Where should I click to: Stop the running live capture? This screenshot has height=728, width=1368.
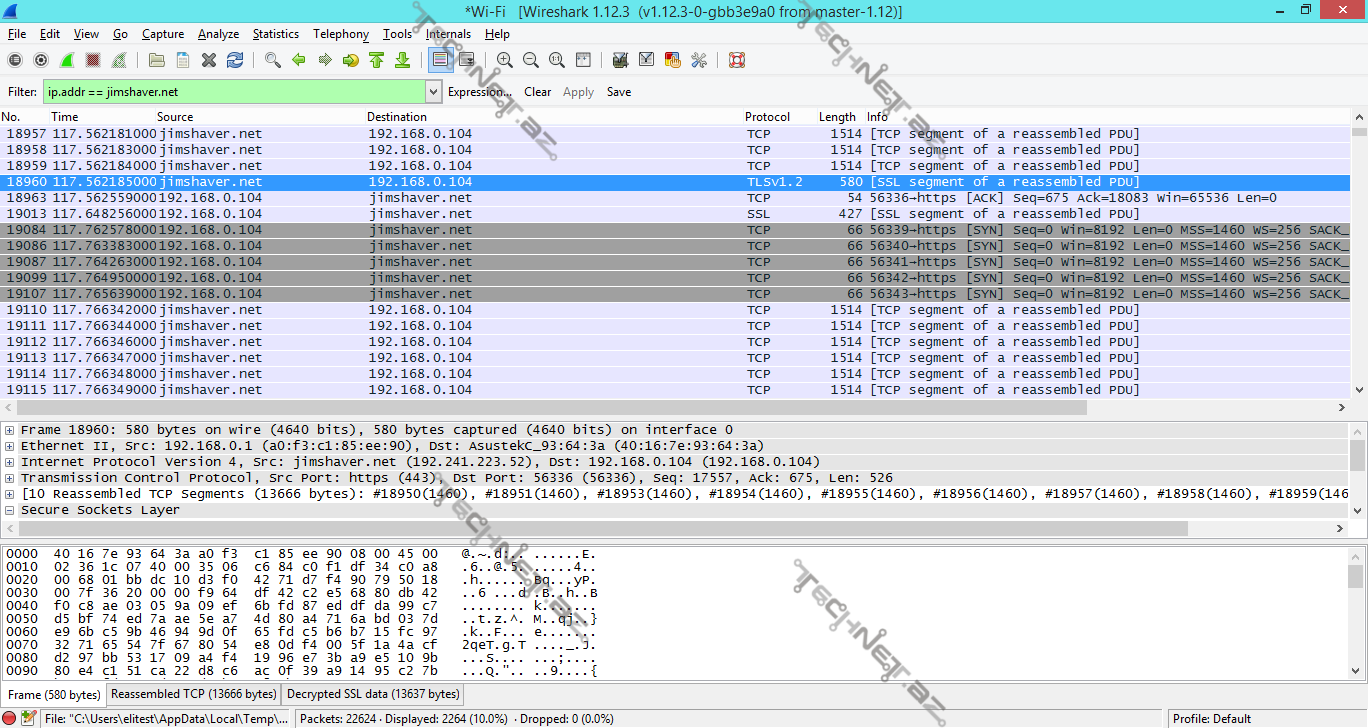coord(93,60)
